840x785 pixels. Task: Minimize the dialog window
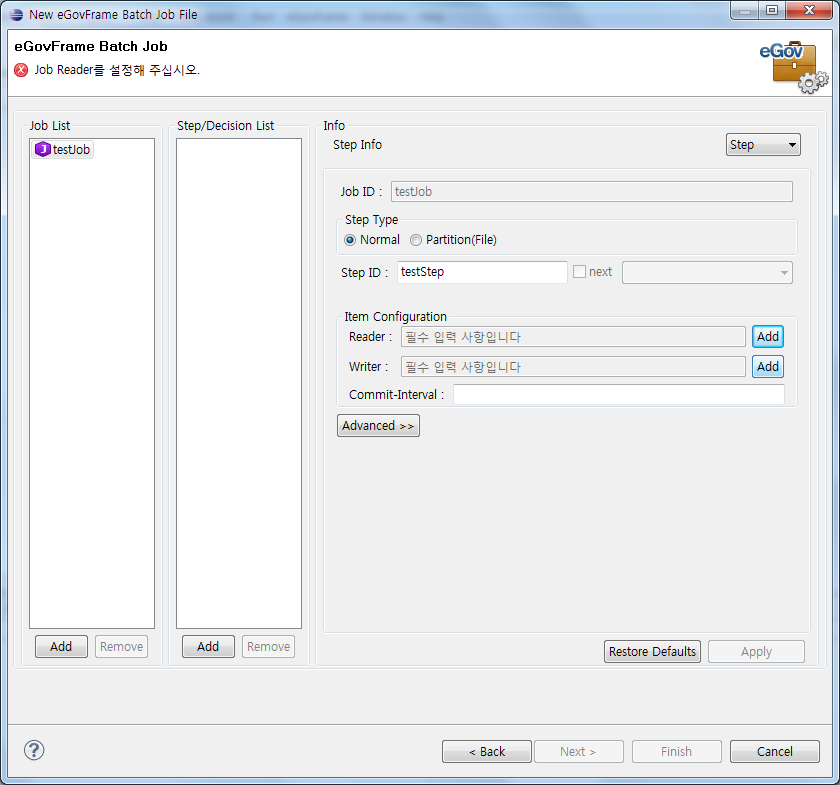pos(744,10)
